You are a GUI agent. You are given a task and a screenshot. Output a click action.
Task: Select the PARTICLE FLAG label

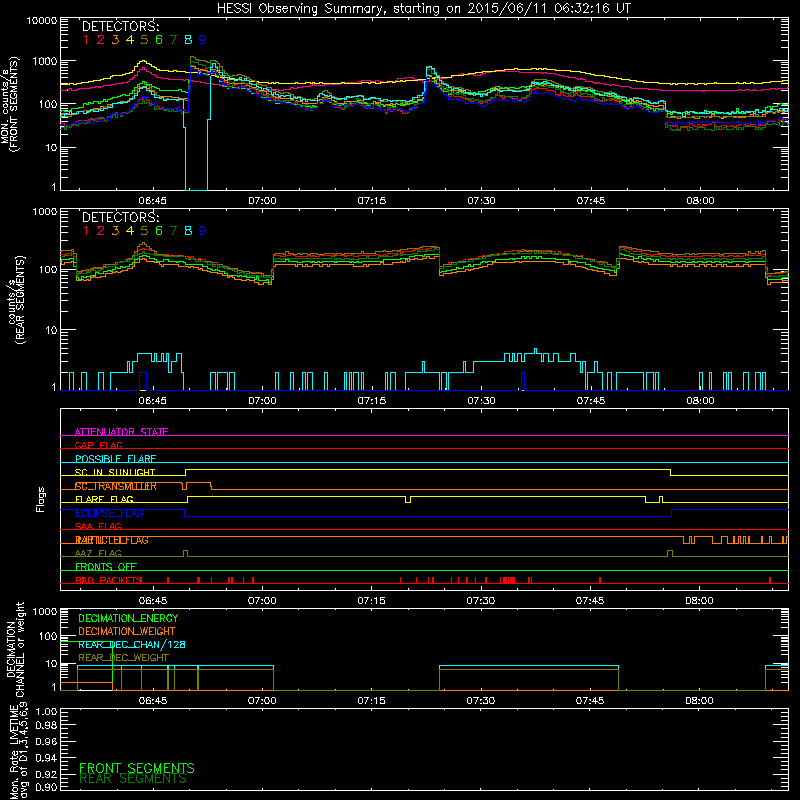coord(112,540)
